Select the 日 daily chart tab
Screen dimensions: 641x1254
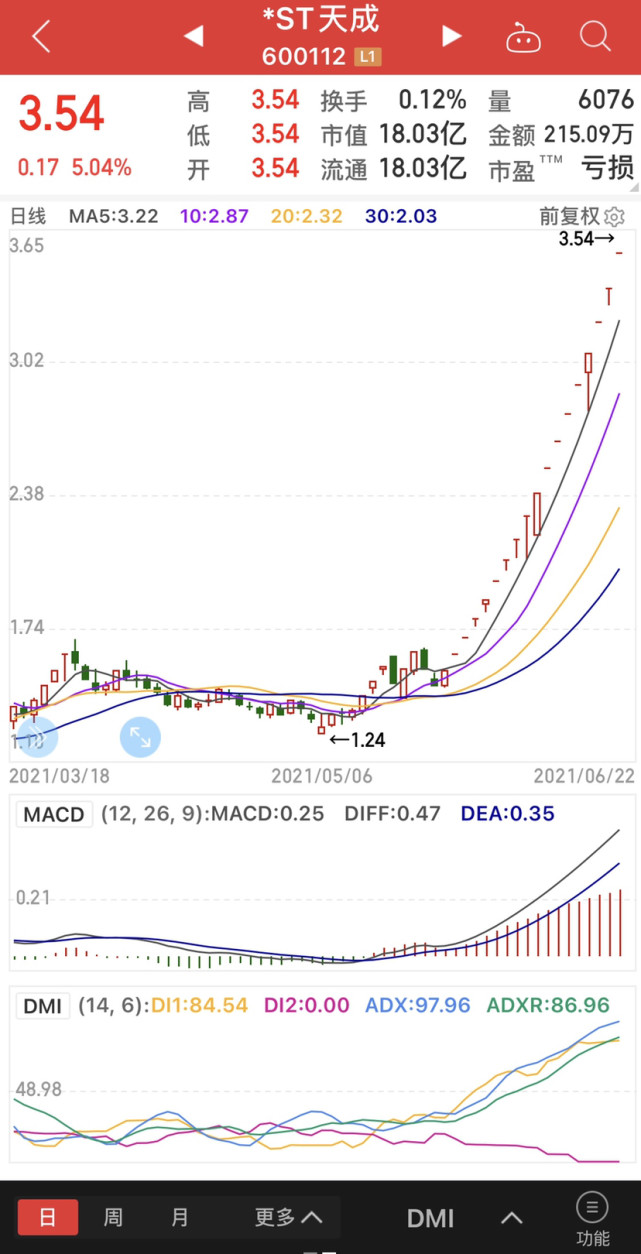tap(47, 1218)
